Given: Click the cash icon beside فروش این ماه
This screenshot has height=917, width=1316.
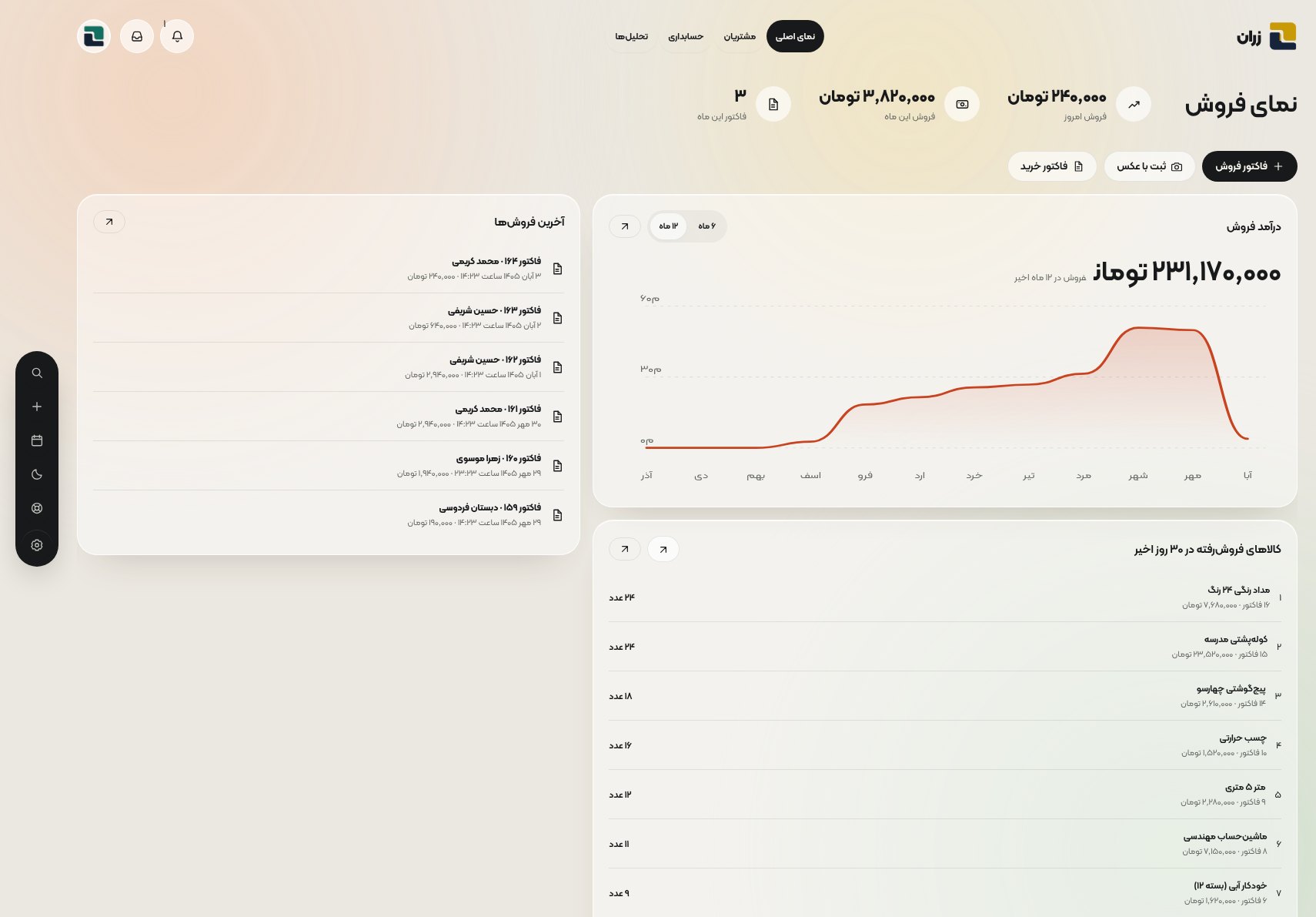Looking at the screenshot, I should [962, 104].
